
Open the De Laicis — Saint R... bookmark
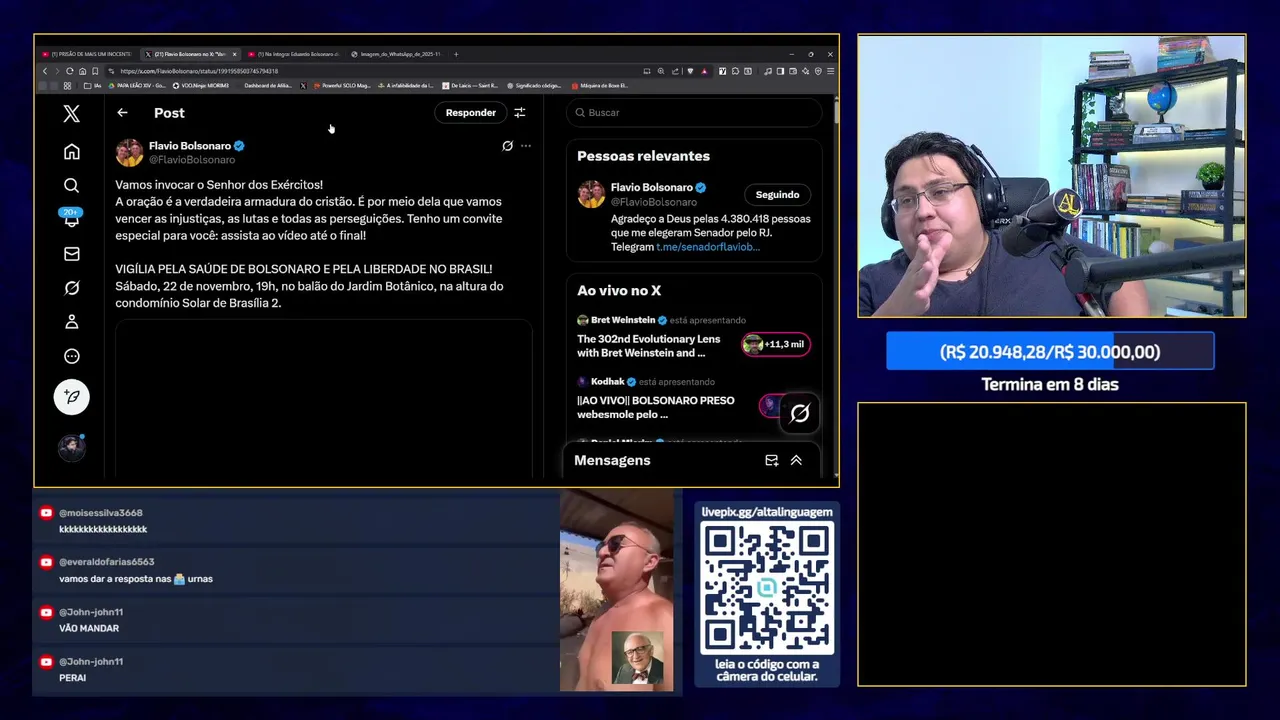[x=469, y=86]
